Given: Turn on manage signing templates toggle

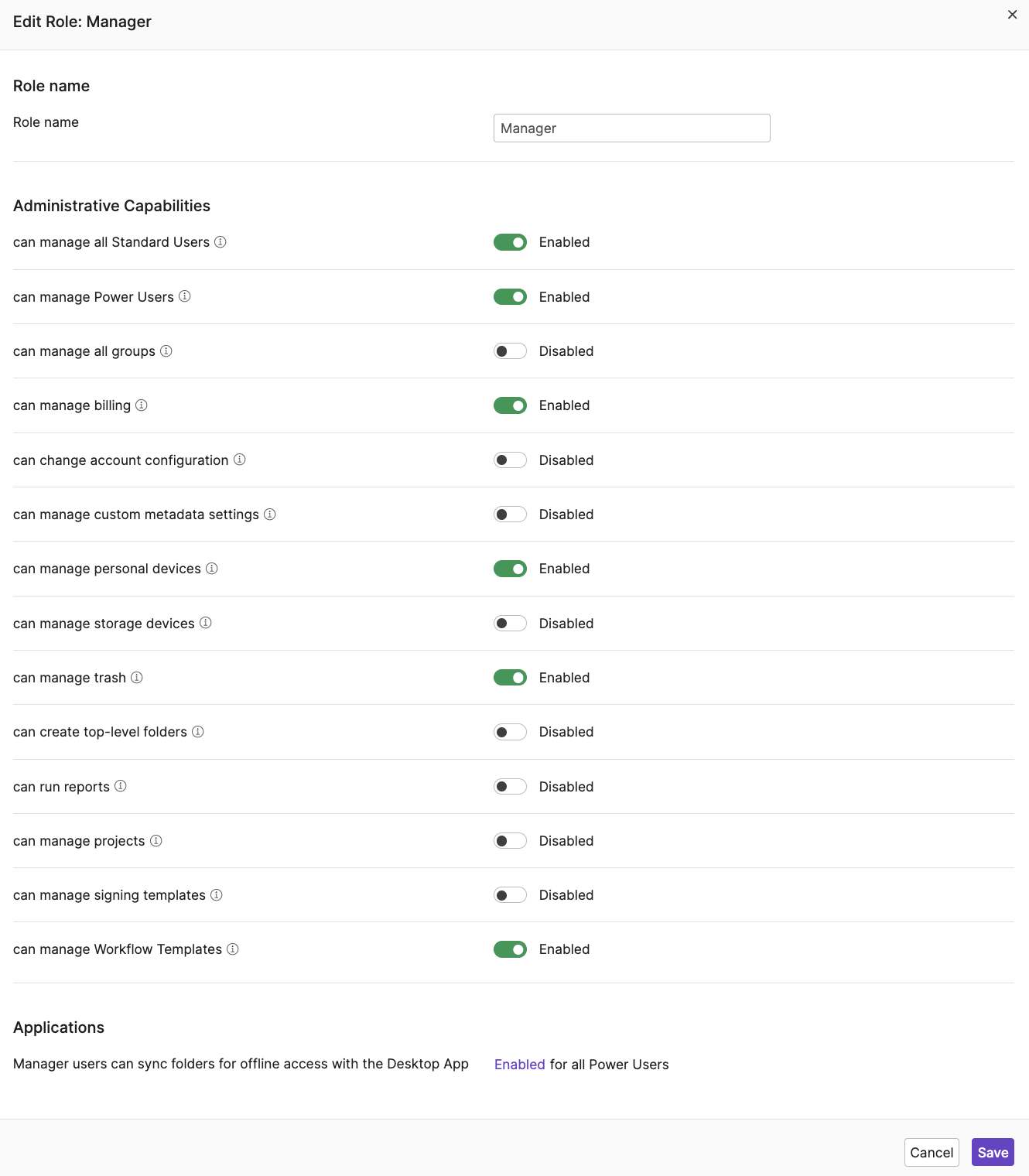Looking at the screenshot, I should 510,895.
